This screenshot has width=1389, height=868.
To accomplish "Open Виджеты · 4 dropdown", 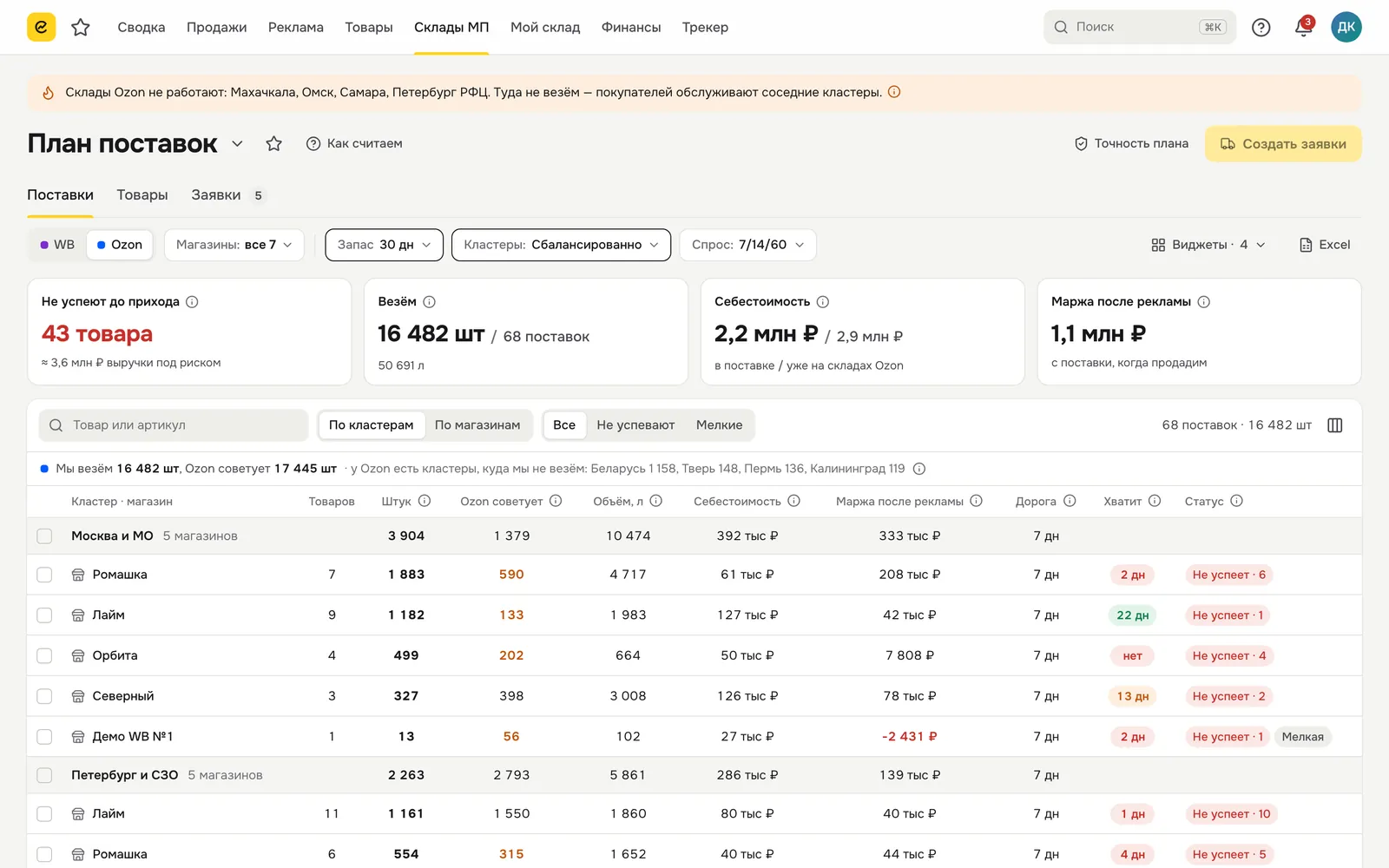I will (x=1208, y=245).
